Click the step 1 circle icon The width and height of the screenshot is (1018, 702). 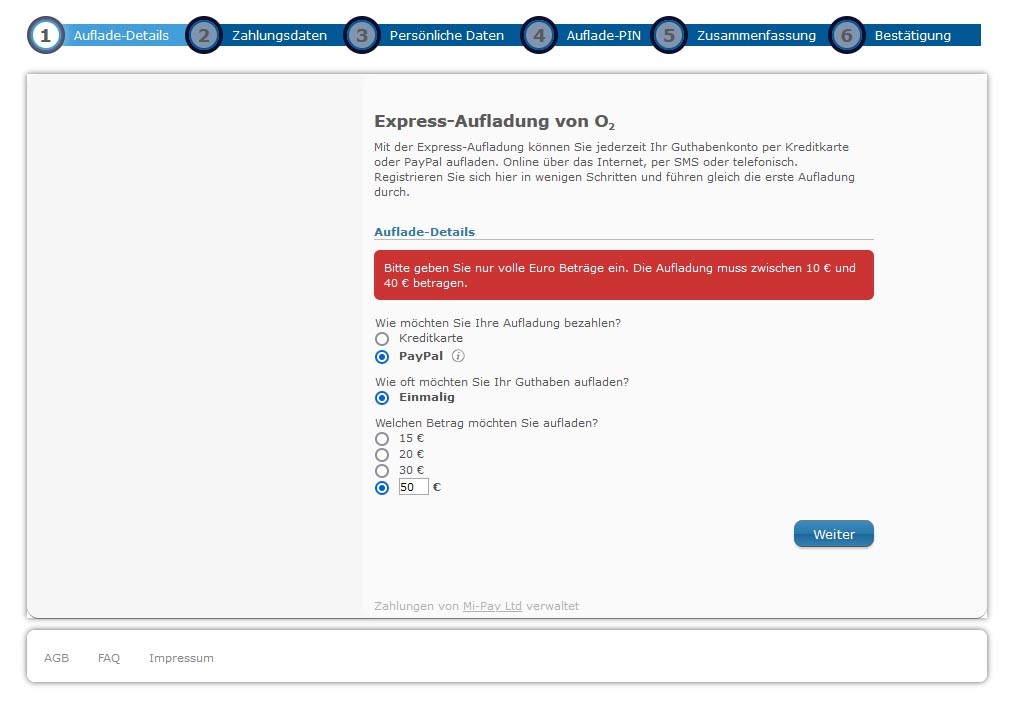45,35
